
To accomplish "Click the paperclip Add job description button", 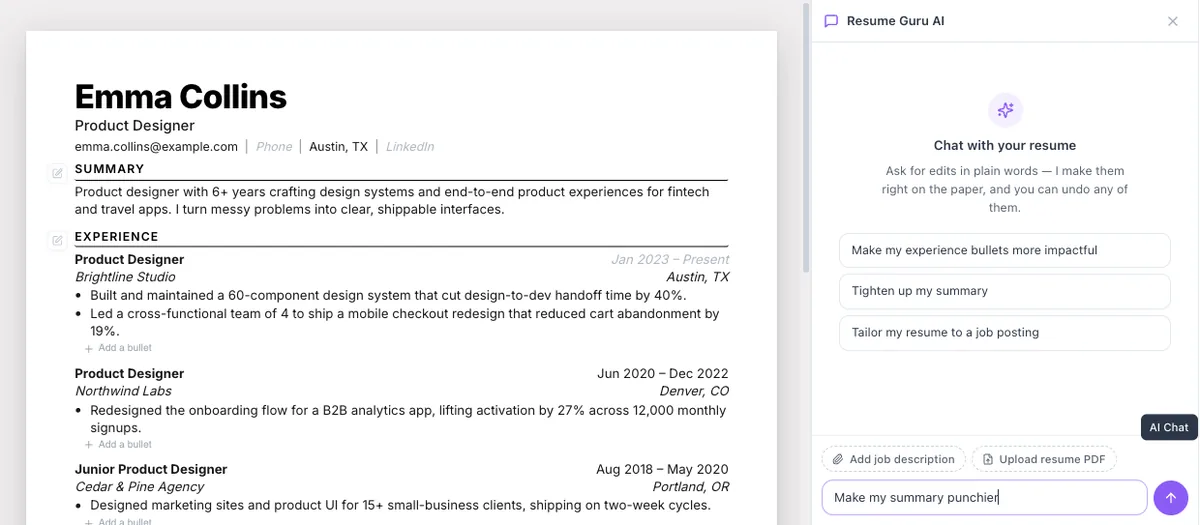I will (x=893, y=459).
